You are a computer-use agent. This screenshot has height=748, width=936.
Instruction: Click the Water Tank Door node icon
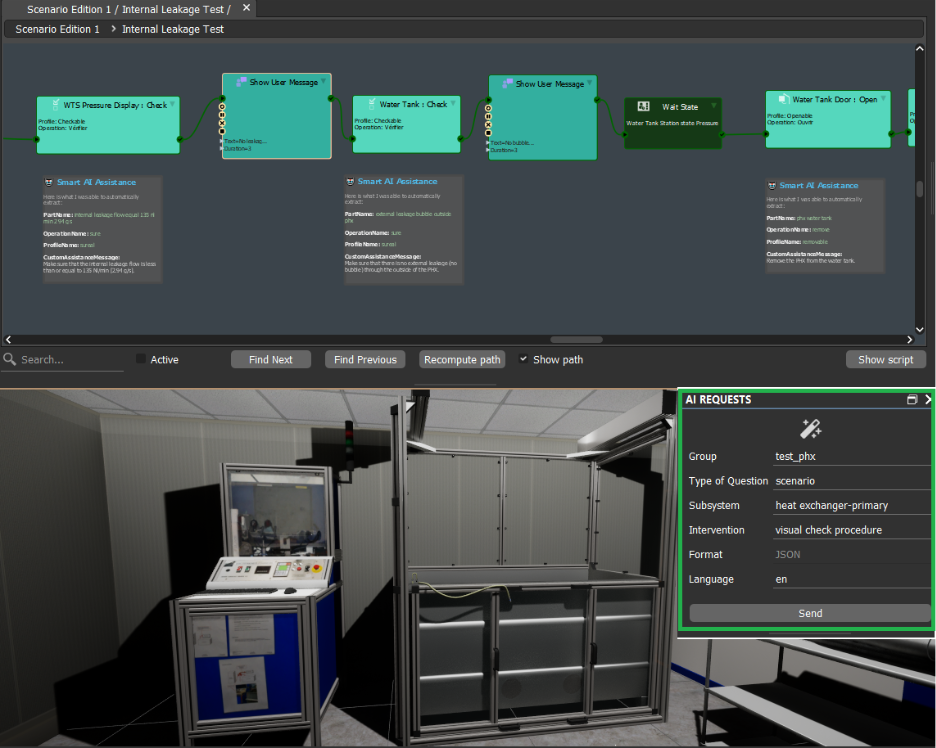coord(783,100)
